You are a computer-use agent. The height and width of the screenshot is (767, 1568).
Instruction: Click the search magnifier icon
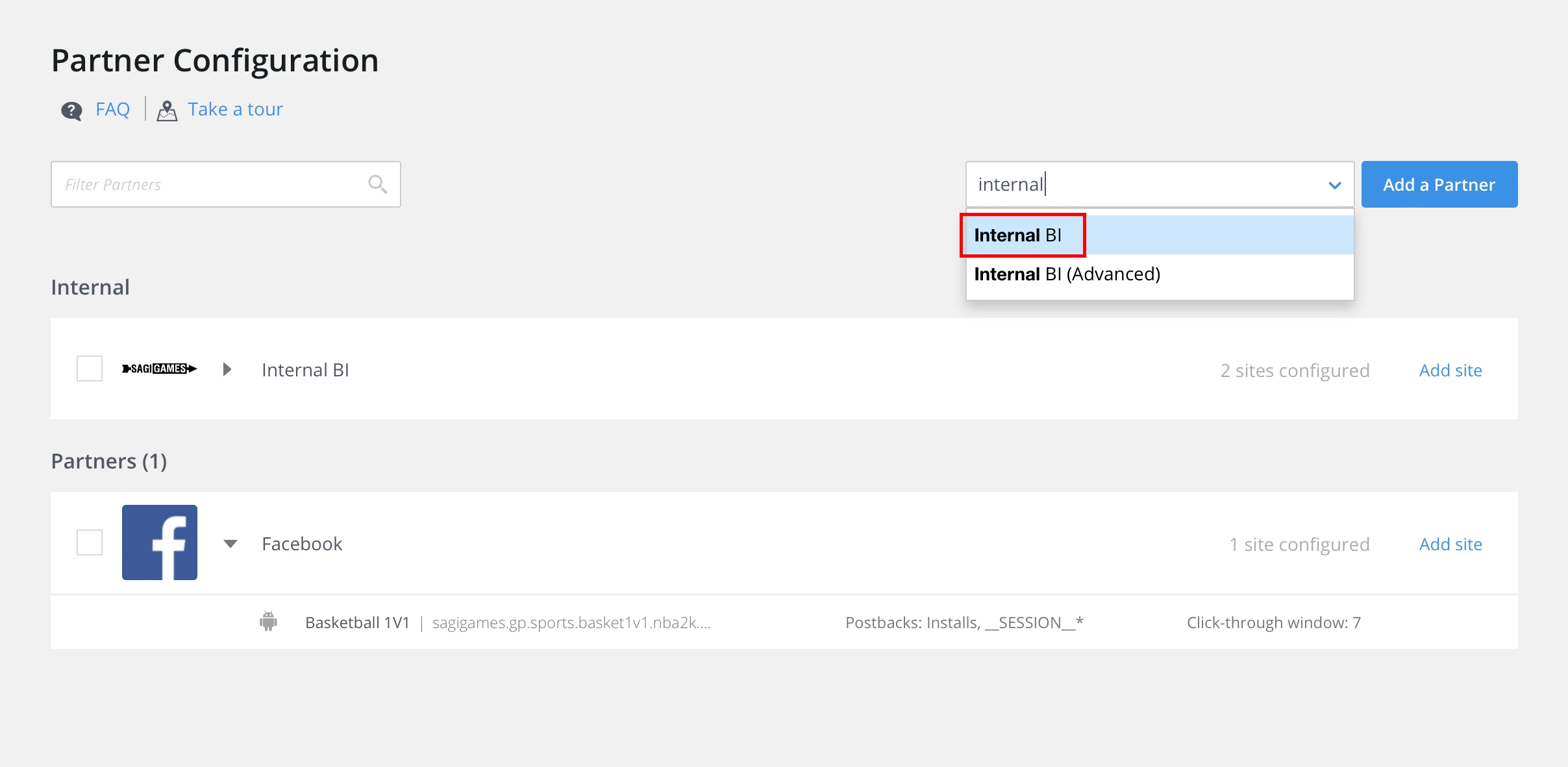pos(377,184)
